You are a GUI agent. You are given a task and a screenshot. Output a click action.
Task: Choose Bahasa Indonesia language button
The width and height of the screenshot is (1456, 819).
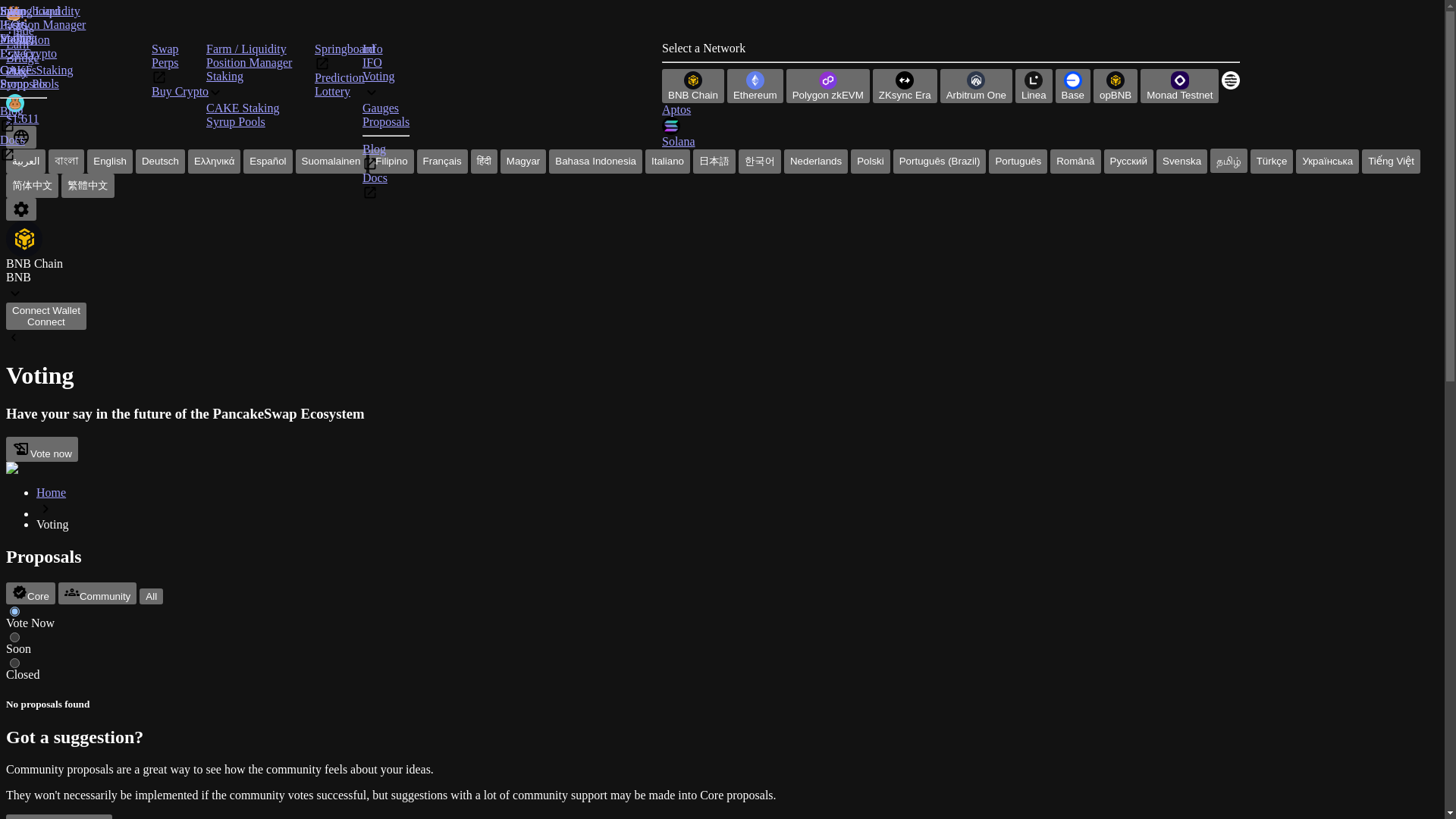(595, 162)
